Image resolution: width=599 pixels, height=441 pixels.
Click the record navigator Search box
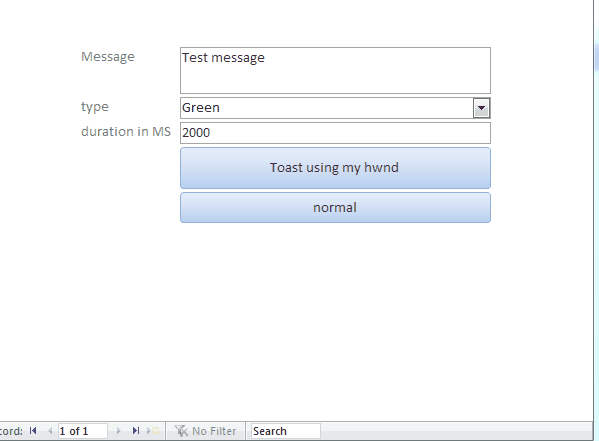pyautogui.click(x=285, y=431)
